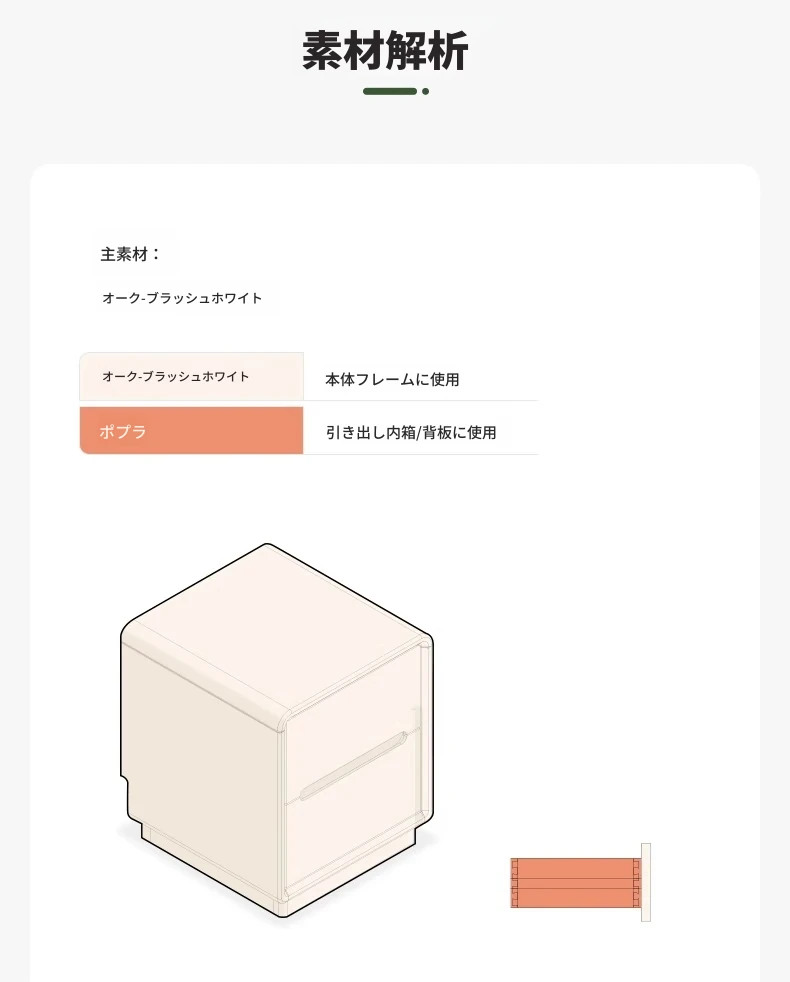Click the orange drawer box diagram
The image size is (790, 982).
coord(575,882)
